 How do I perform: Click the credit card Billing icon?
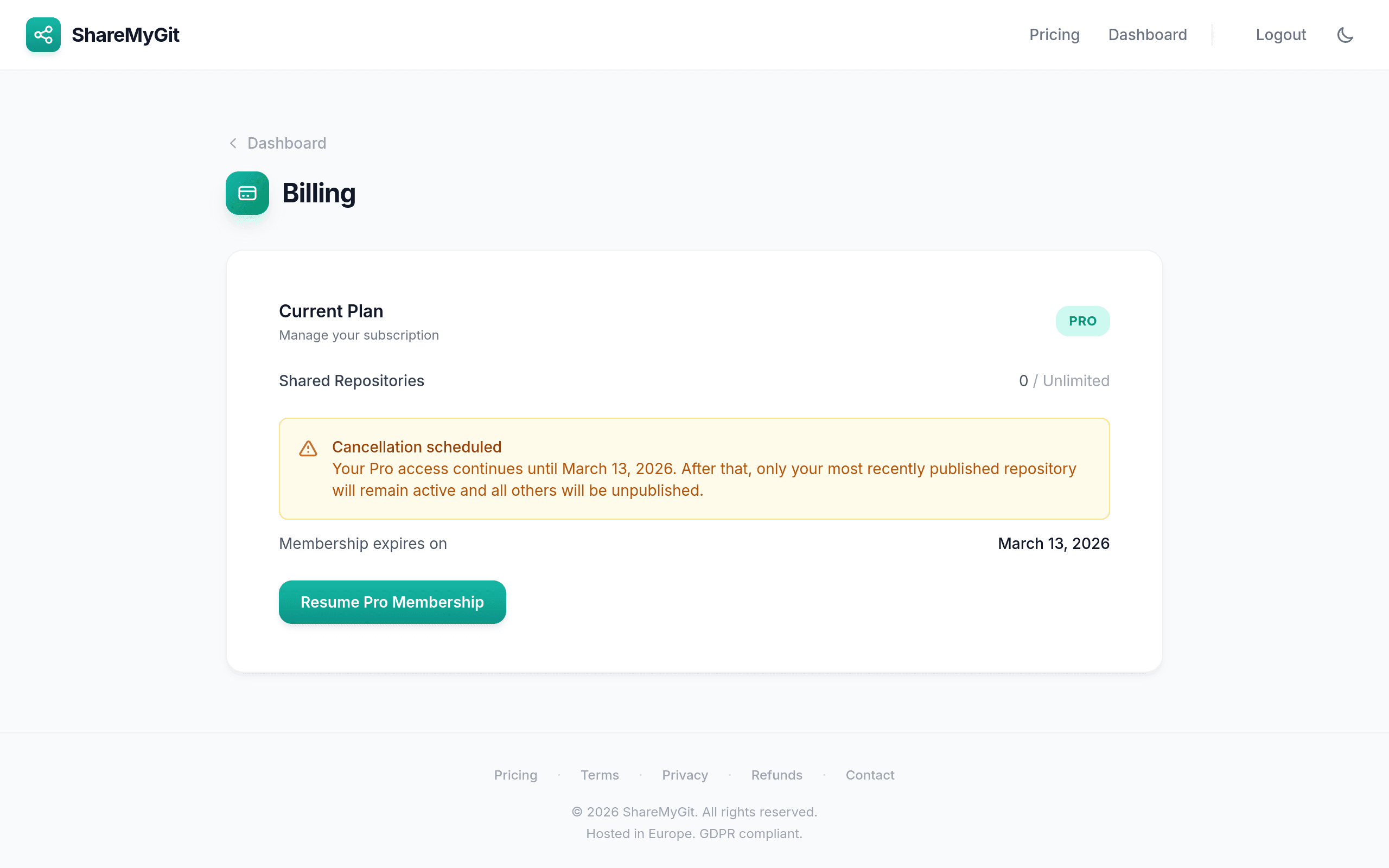pos(247,194)
